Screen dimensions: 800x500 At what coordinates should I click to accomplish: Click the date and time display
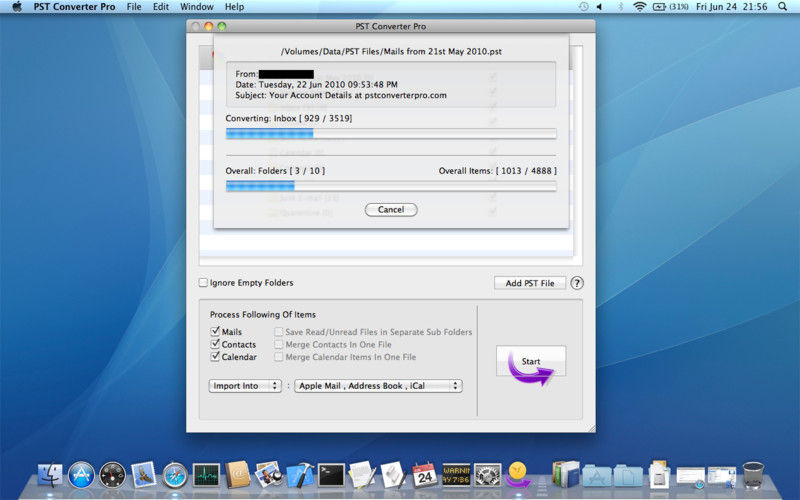(732, 7)
